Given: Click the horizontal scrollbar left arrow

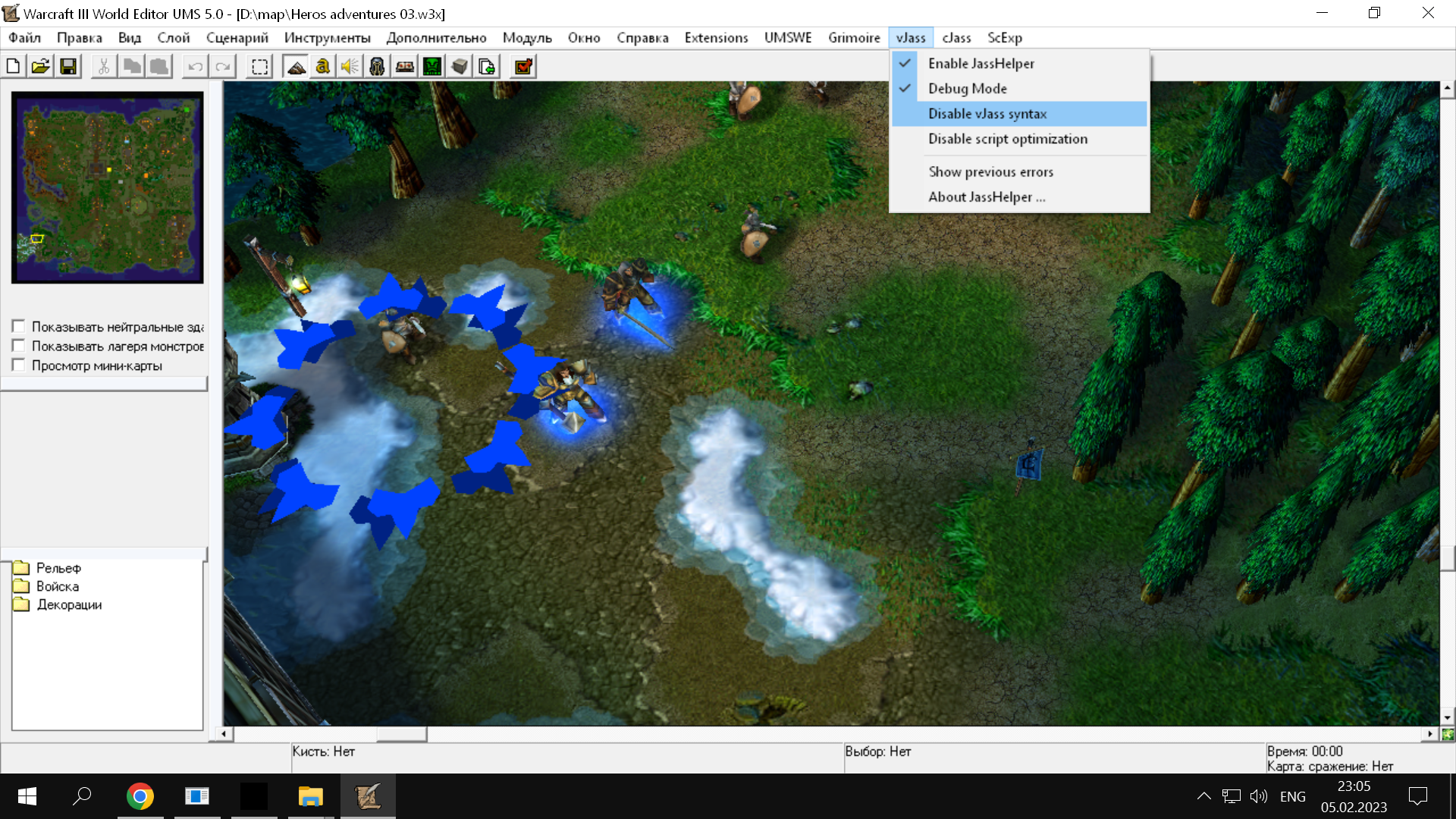Looking at the screenshot, I should pos(224,734).
